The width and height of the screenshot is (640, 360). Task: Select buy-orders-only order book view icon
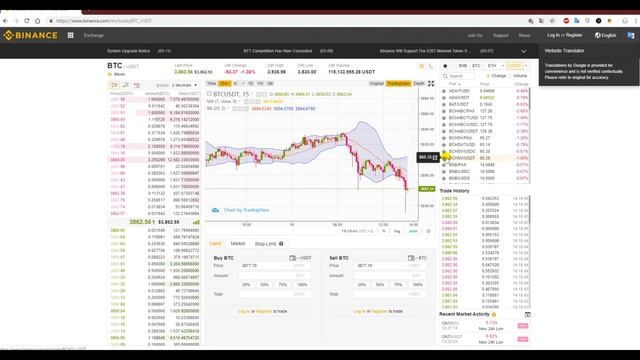tap(126, 85)
